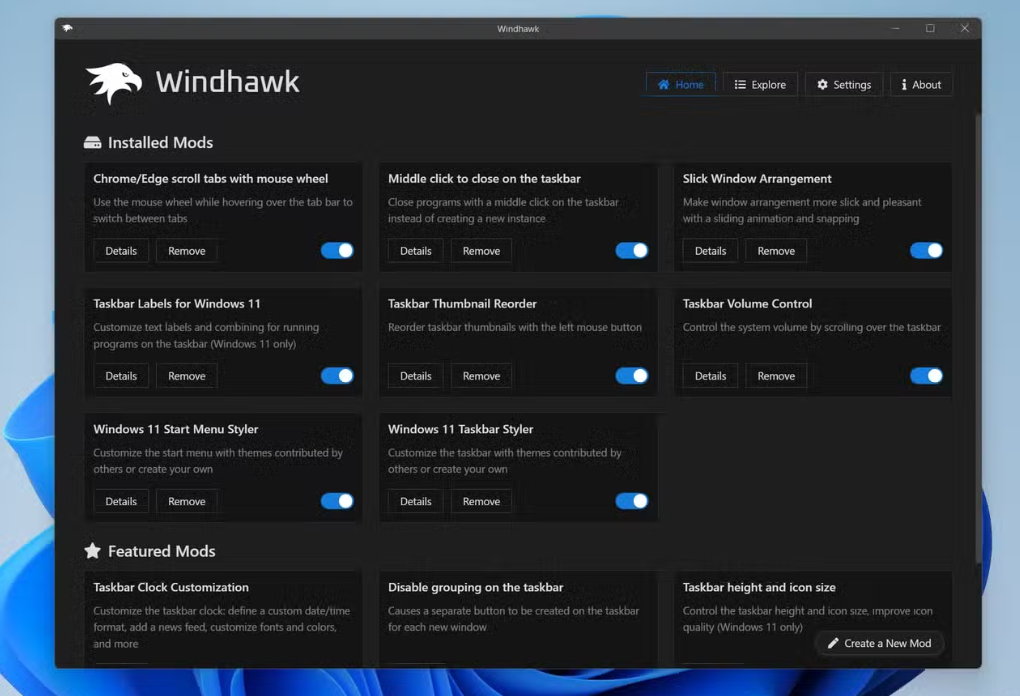Click the Installed Mods drive icon

[93, 143]
